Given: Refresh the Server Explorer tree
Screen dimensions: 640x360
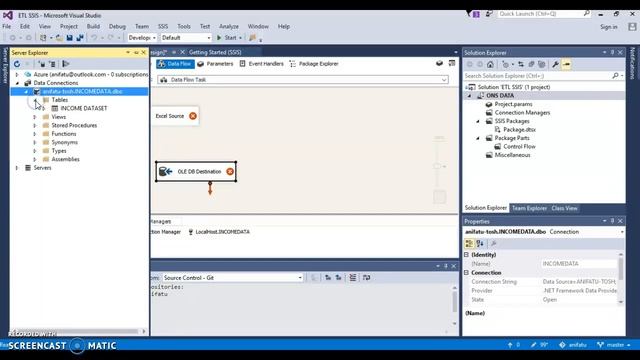Looking at the screenshot, I should [17, 64].
